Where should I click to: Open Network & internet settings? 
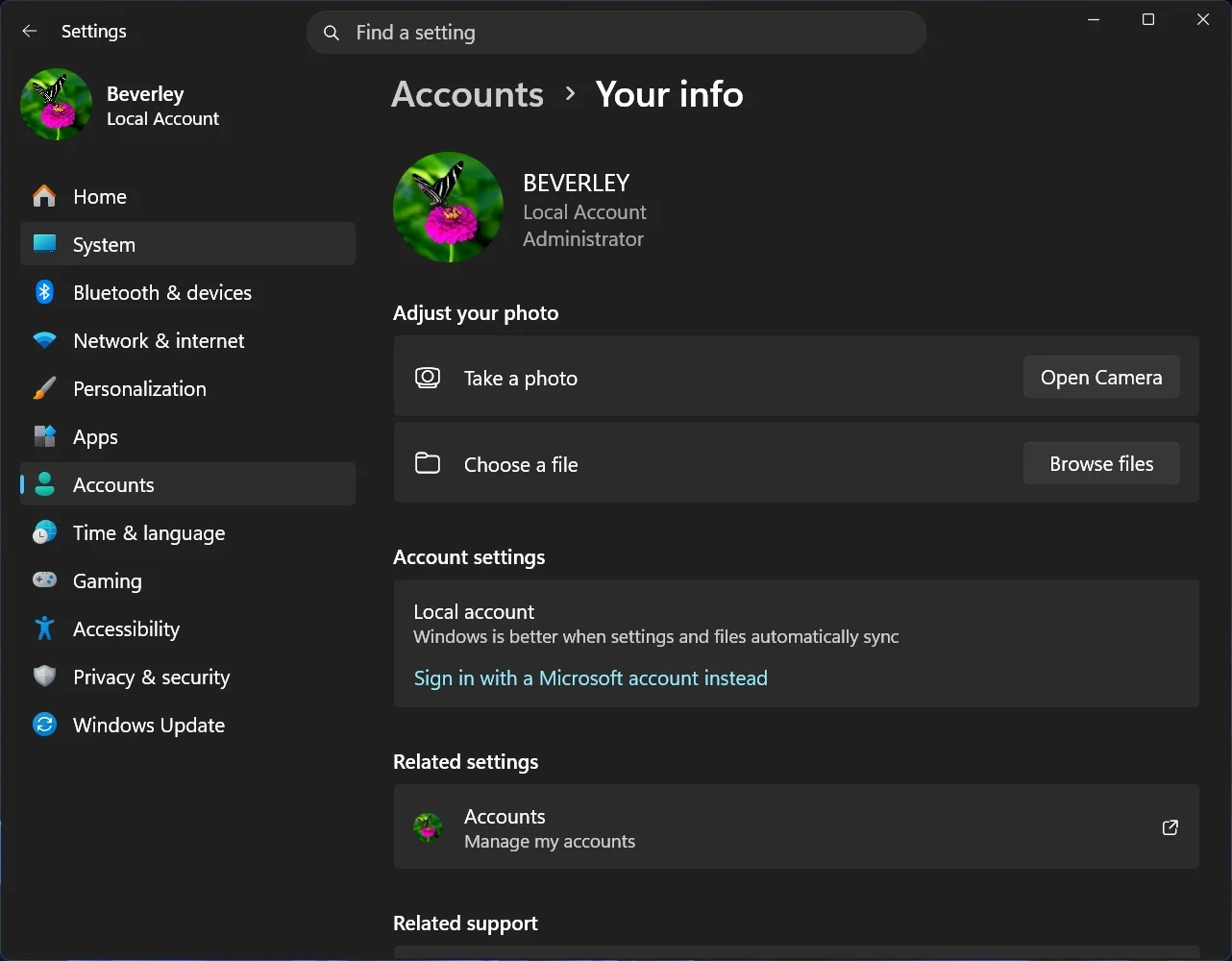point(188,340)
